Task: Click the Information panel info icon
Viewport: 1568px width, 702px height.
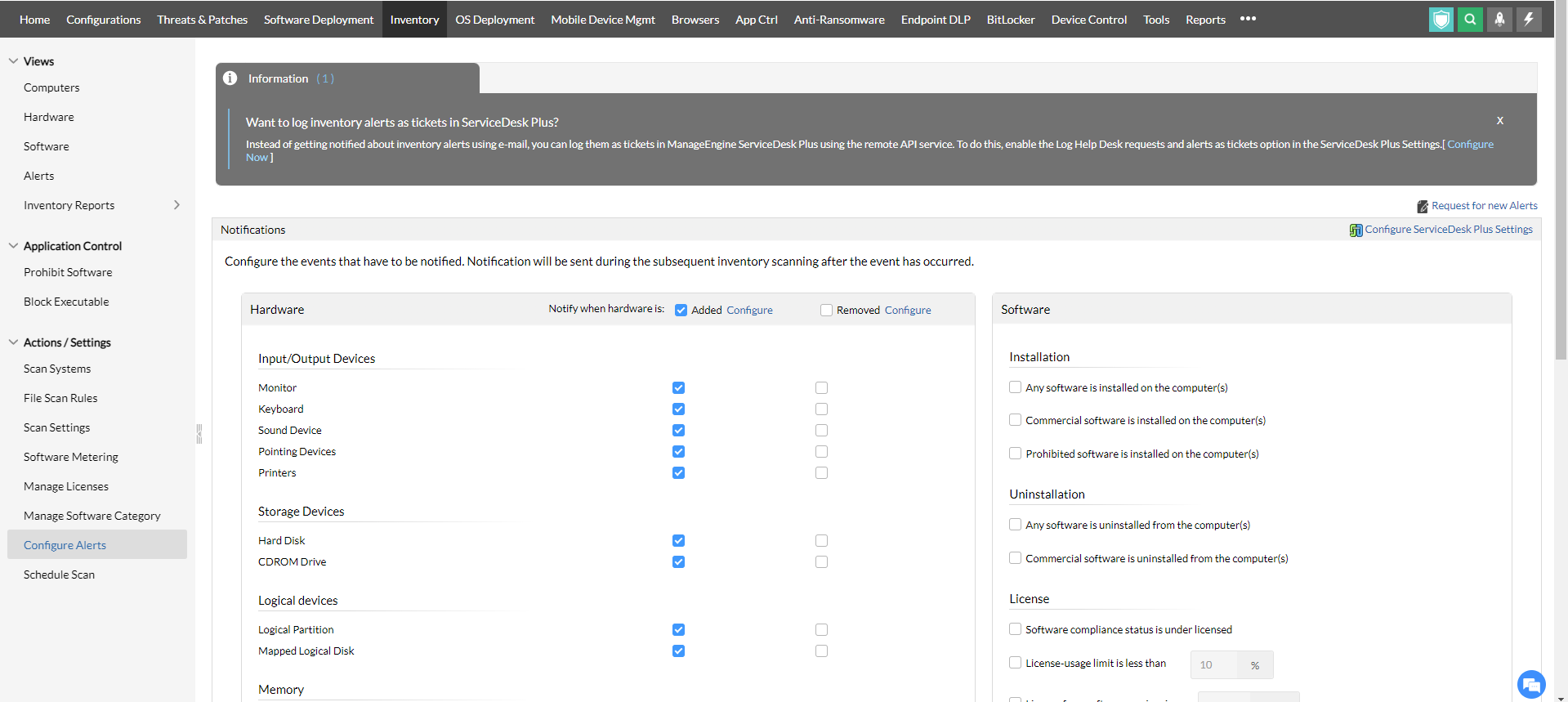Action: 230,78
